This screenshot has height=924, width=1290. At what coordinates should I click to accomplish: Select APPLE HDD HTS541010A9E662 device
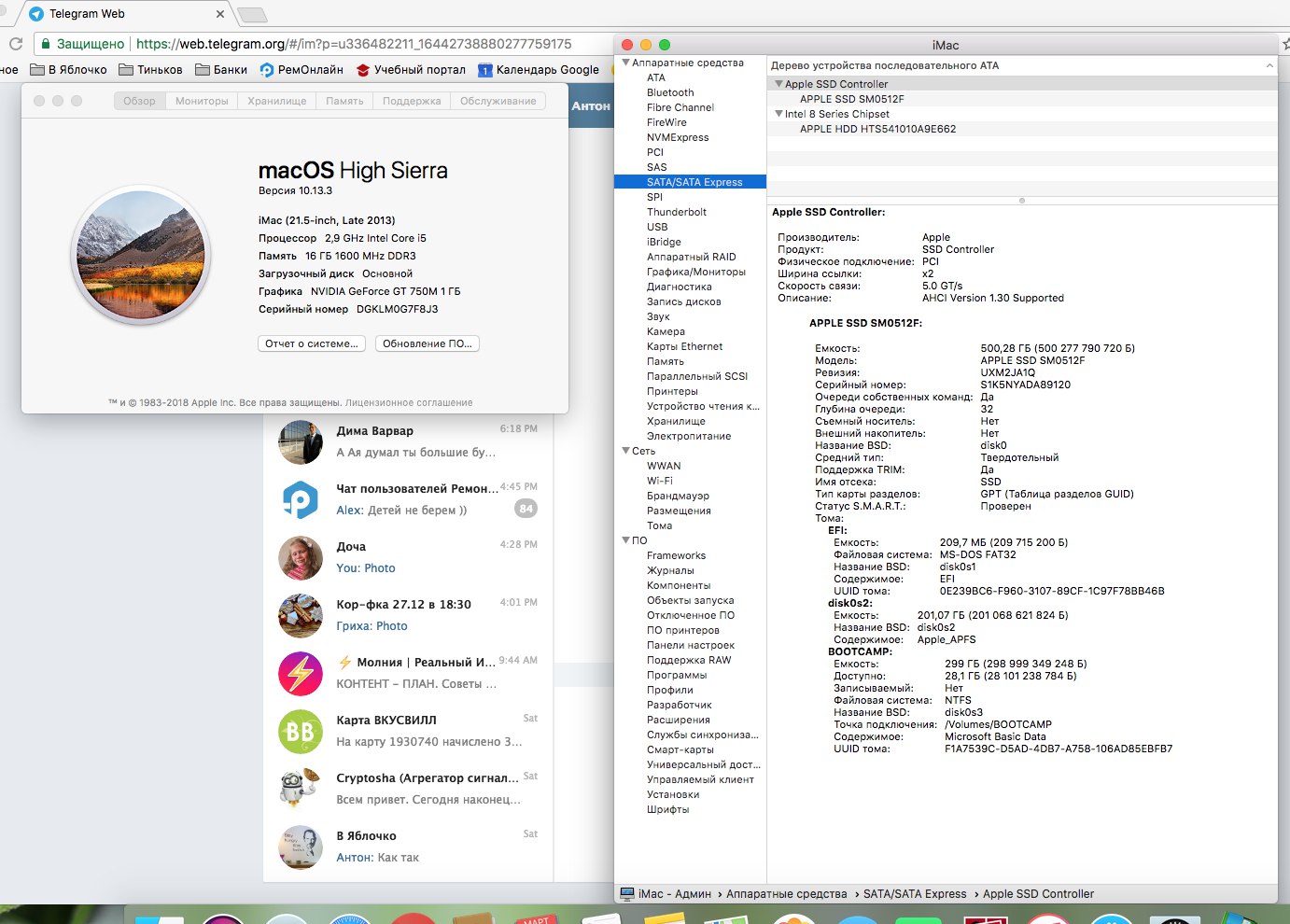click(877, 129)
